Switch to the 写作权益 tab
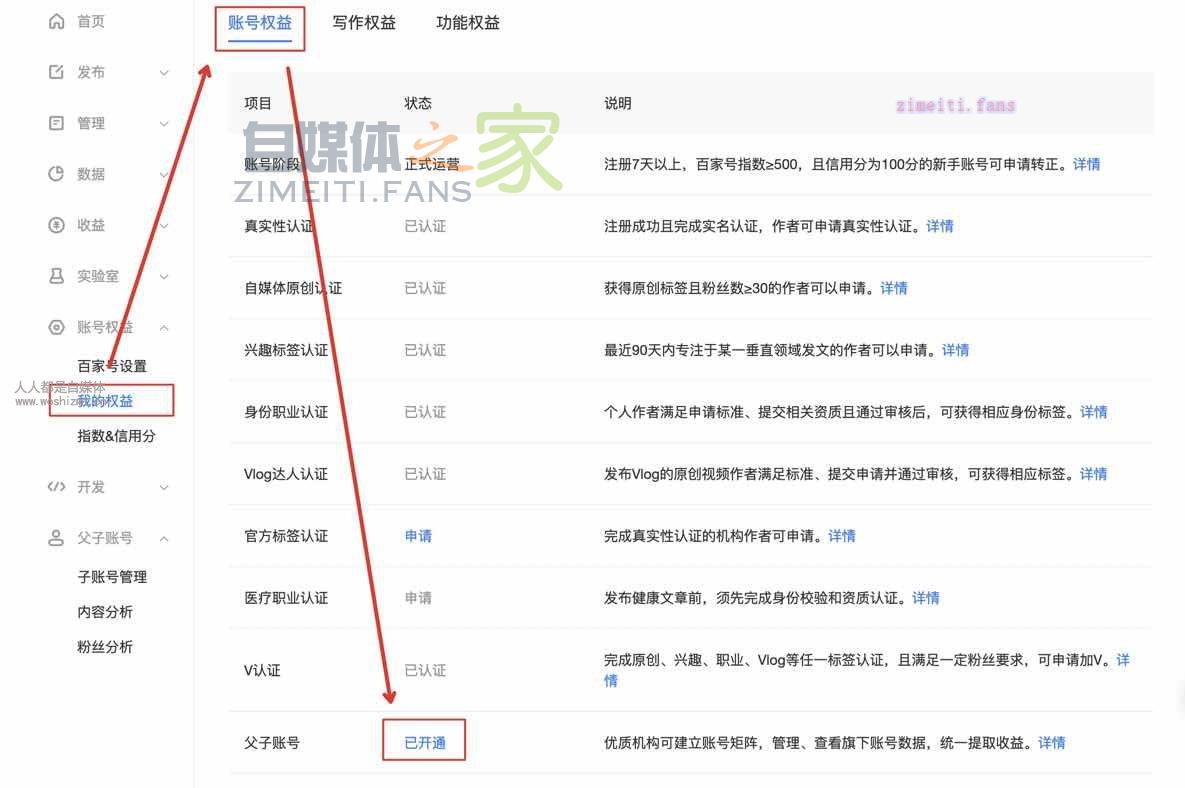 (364, 23)
